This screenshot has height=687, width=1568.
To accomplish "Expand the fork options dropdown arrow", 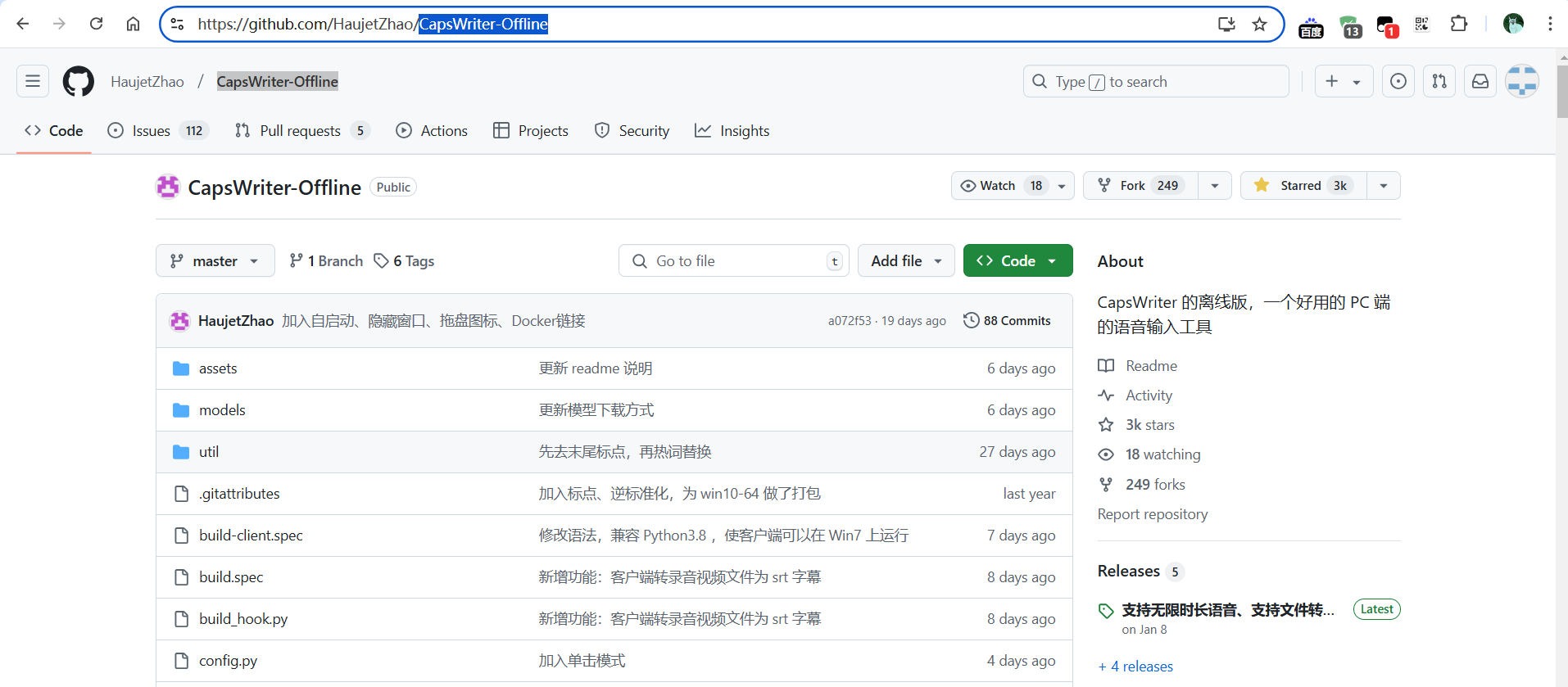I will coord(1215,186).
